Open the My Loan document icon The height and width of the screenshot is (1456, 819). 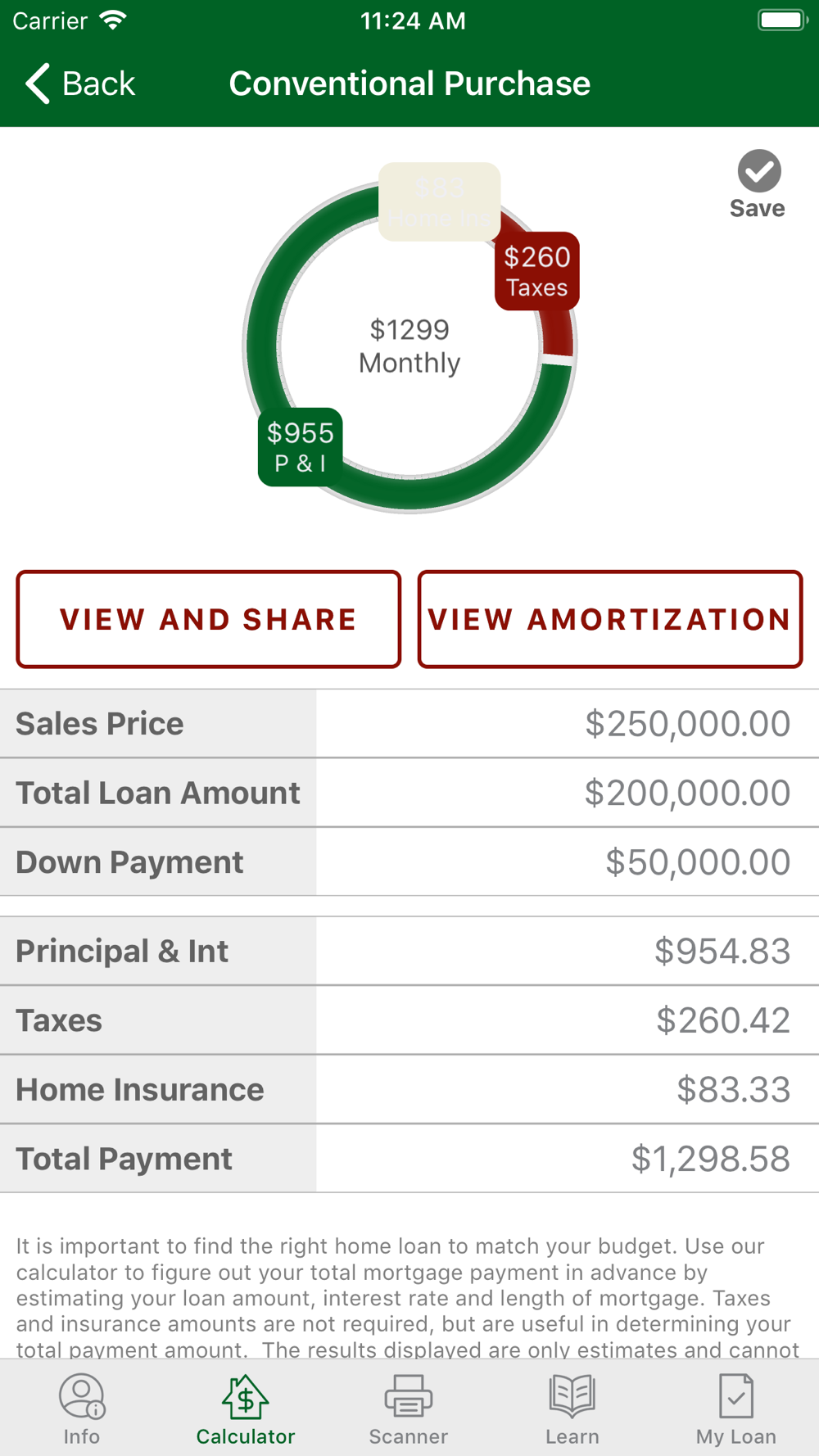click(x=735, y=1396)
